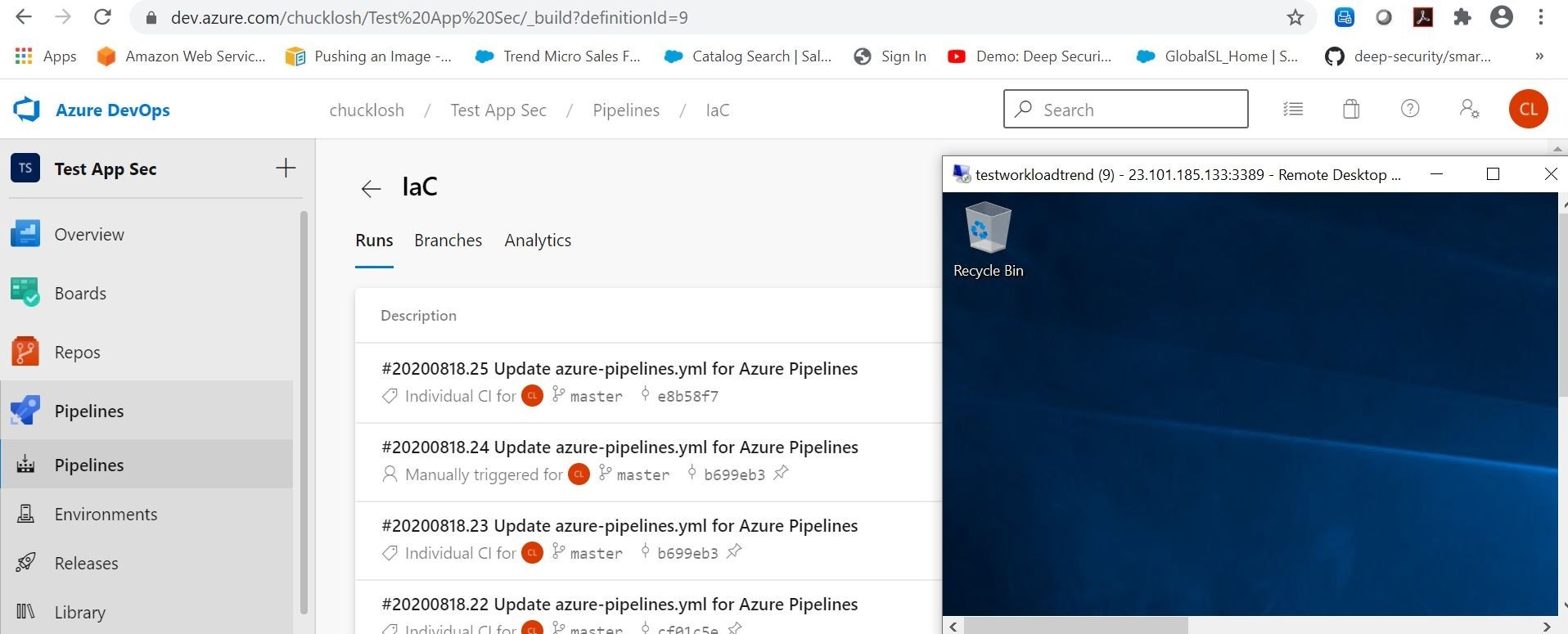Open run #20200818.22 pipeline entry
Image resolution: width=1568 pixels, height=634 pixels.
(620, 604)
